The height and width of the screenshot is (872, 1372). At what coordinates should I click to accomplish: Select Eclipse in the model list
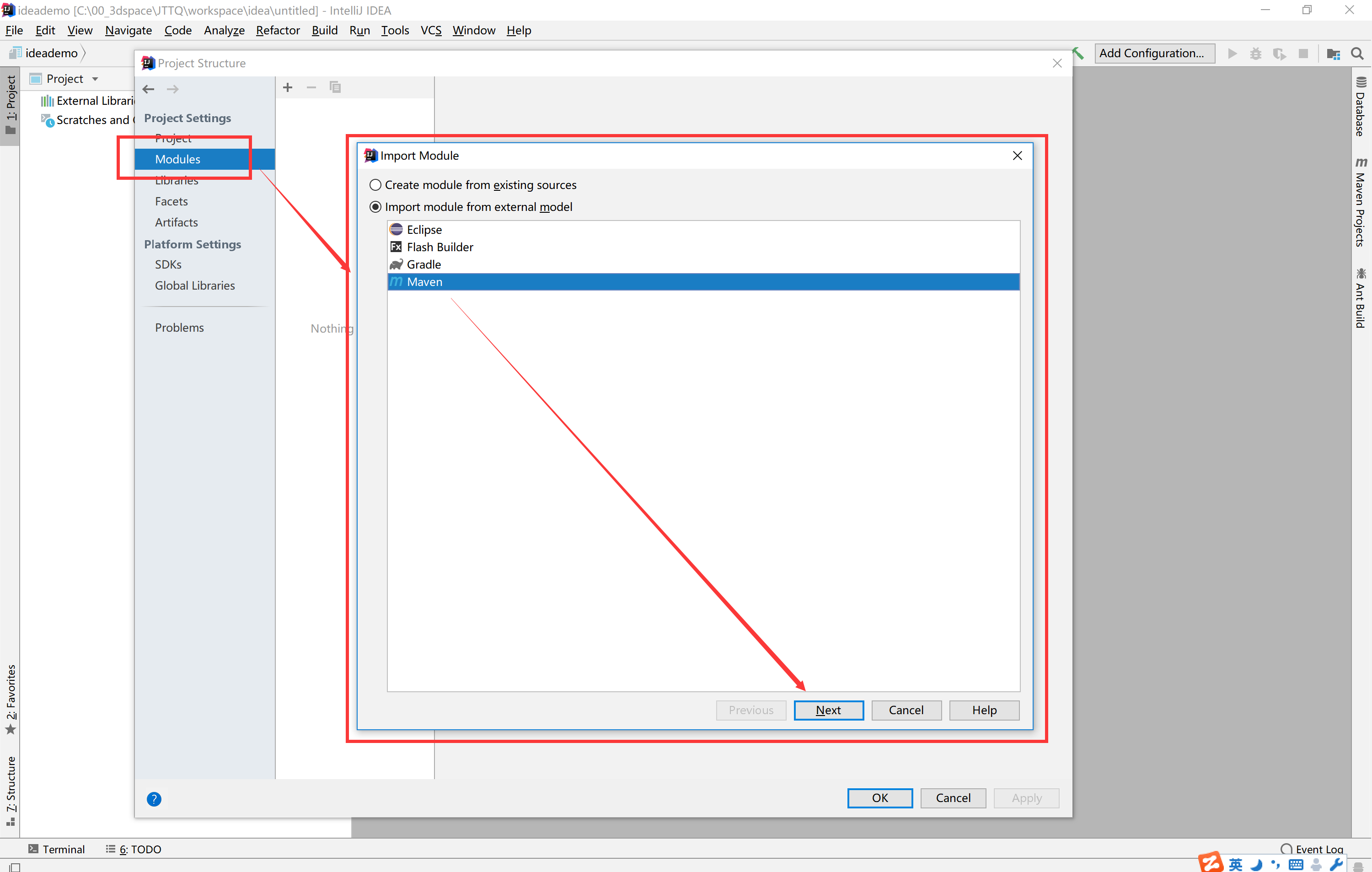[424, 230]
